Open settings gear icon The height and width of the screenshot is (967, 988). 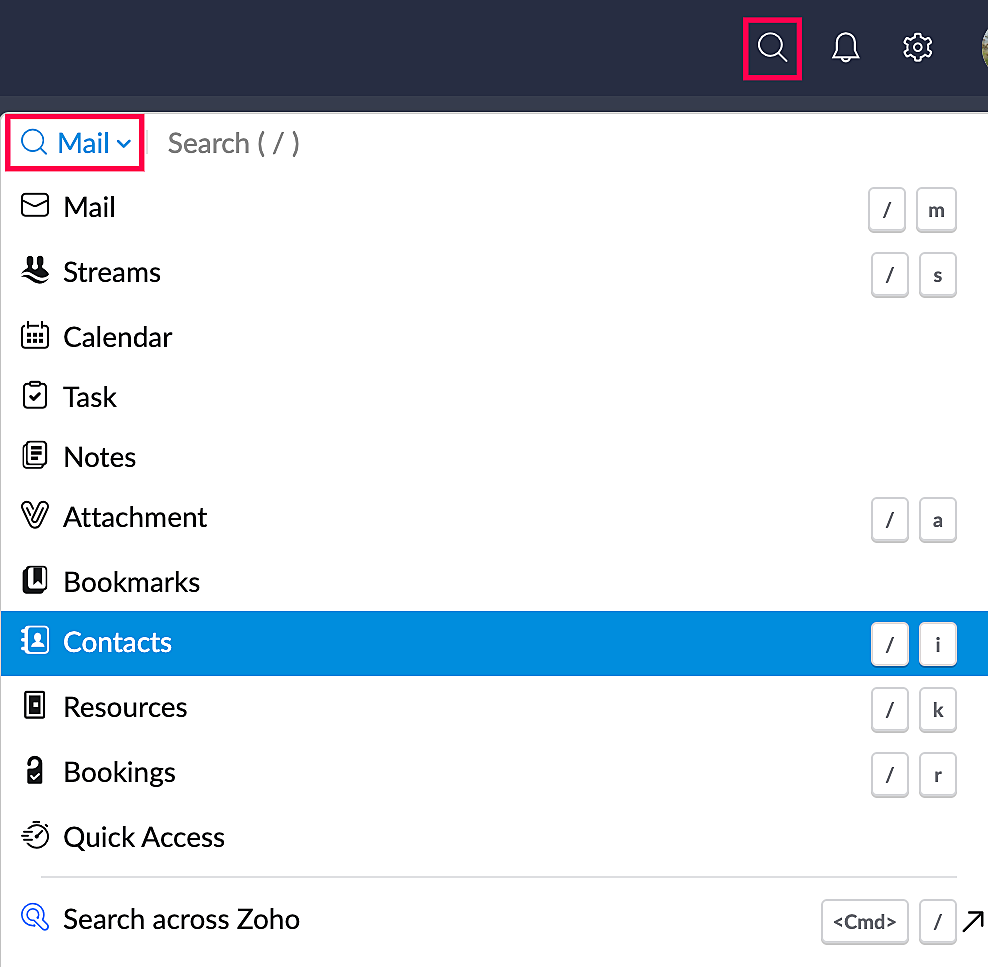(x=917, y=47)
